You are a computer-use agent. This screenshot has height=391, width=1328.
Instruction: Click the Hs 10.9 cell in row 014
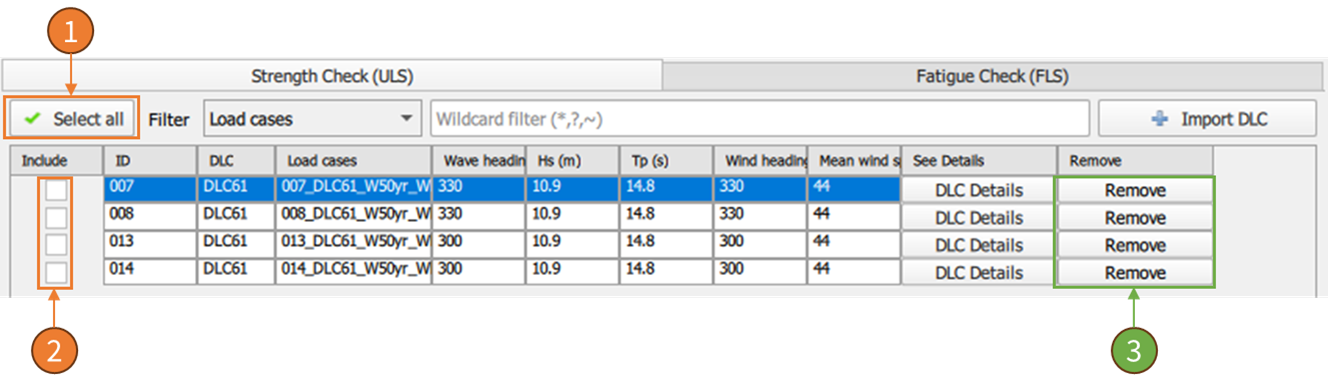pyautogui.click(x=572, y=272)
